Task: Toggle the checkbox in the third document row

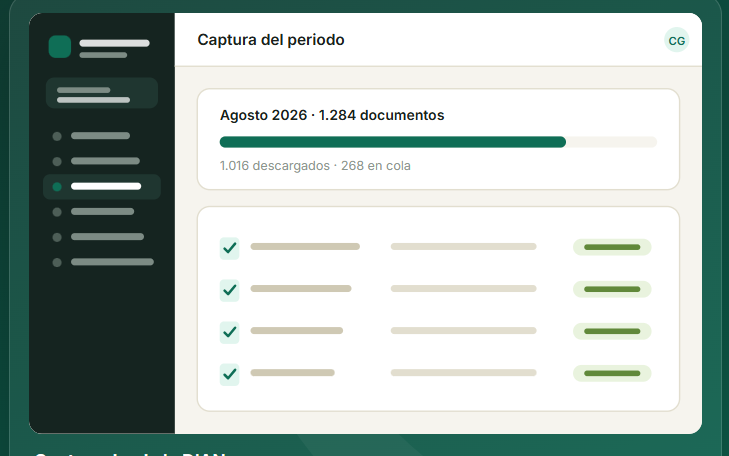Action: click(x=230, y=332)
